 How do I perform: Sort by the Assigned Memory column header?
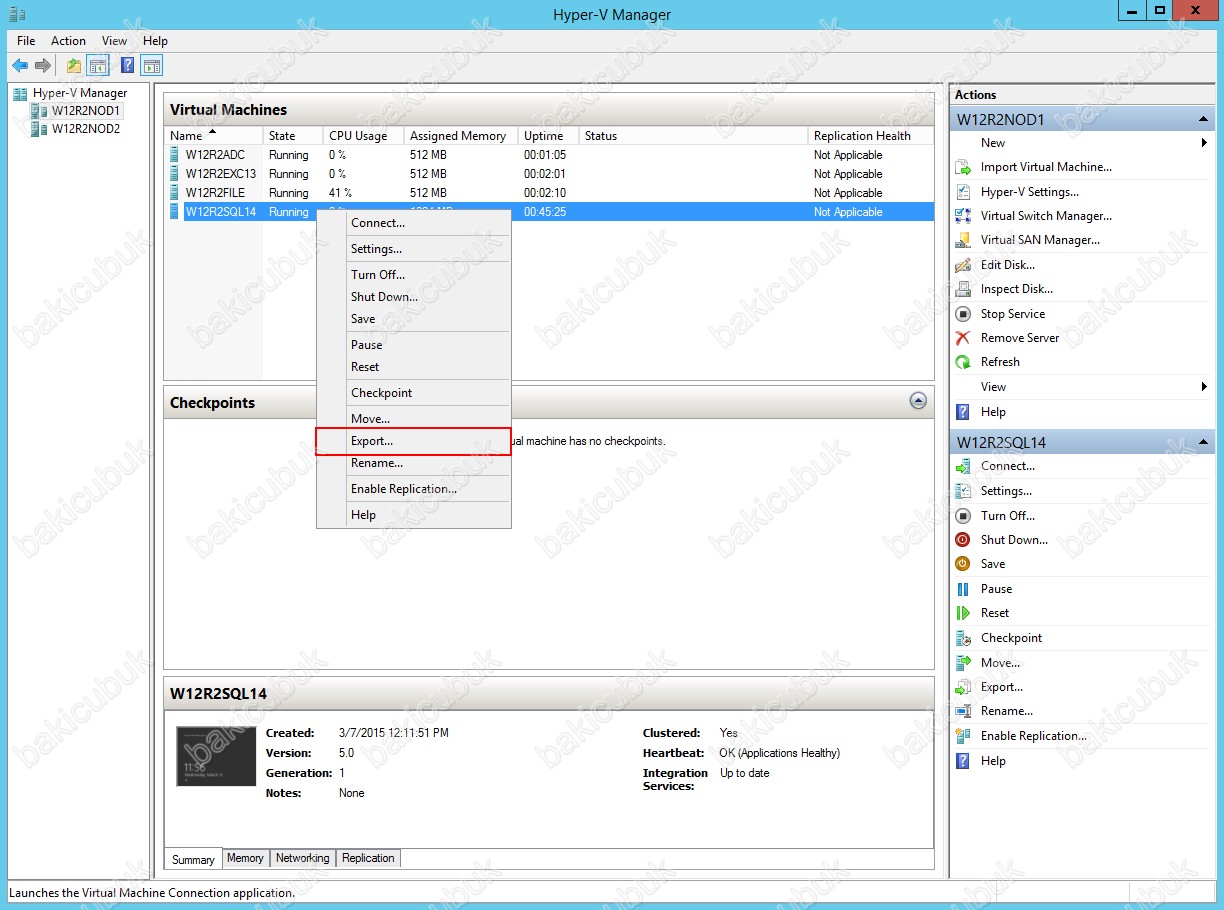coord(461,136)
